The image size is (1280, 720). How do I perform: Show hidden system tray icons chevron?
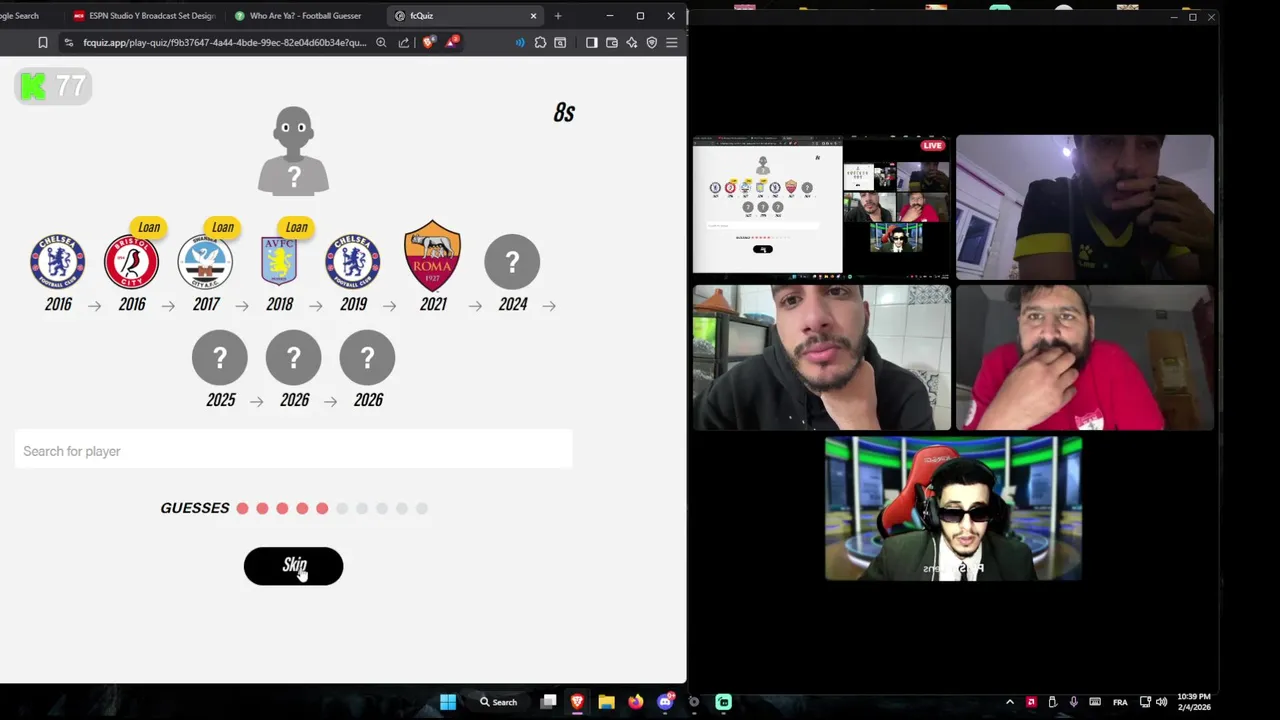pos(1009,702)
